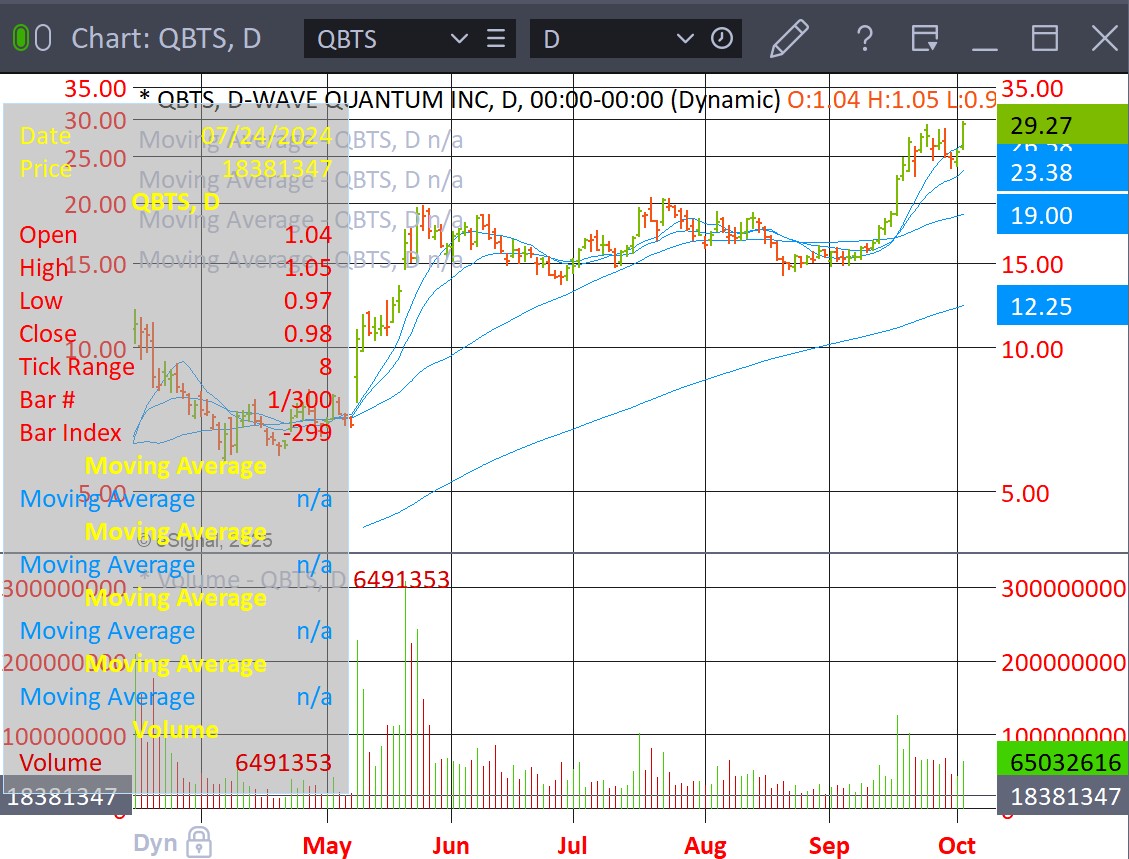Toggle the Dyn scaling label

pos(156,841)
